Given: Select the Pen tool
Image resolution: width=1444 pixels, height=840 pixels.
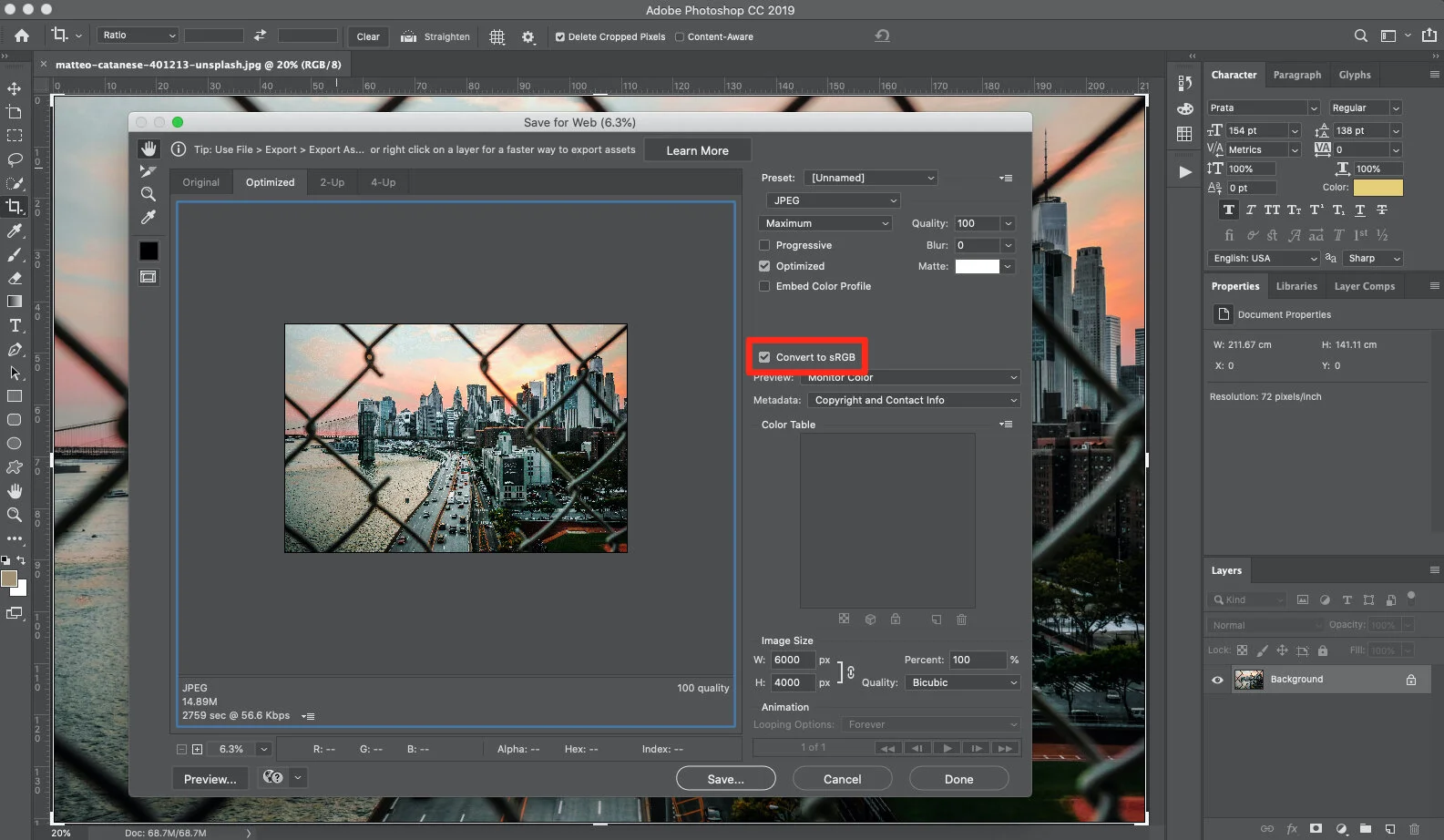Looking at the screenshot, I should (15, 349).
